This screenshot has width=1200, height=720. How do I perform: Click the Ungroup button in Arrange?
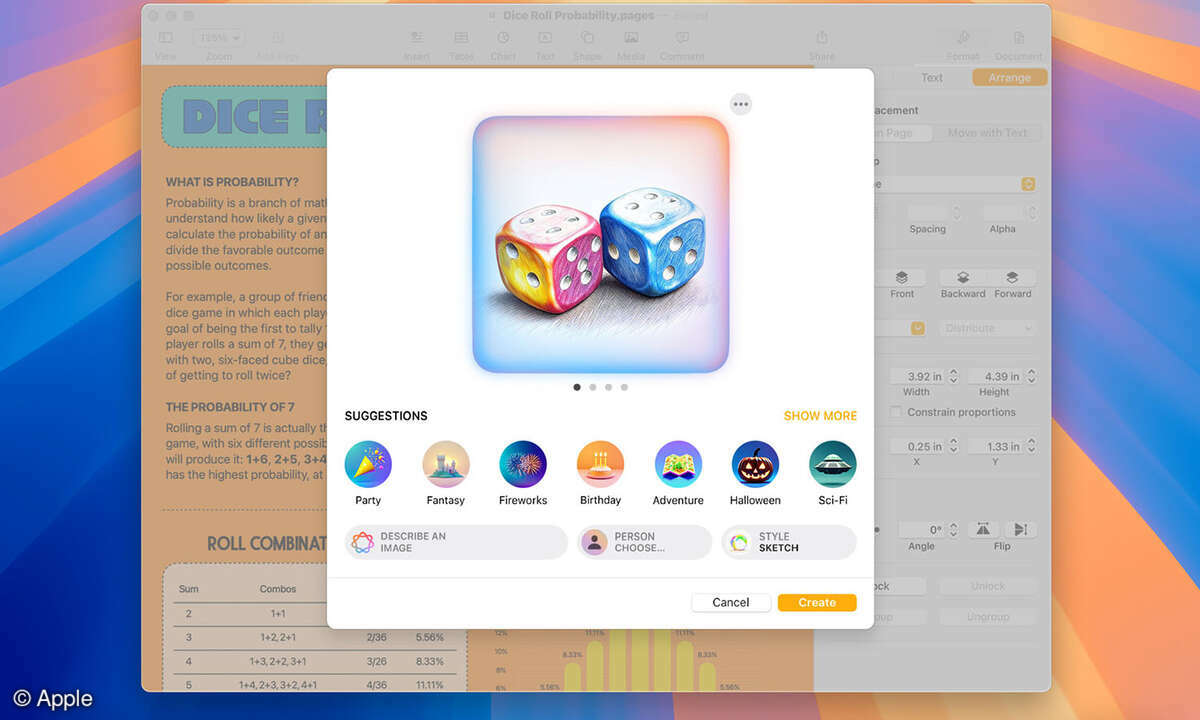click(988, 617)
